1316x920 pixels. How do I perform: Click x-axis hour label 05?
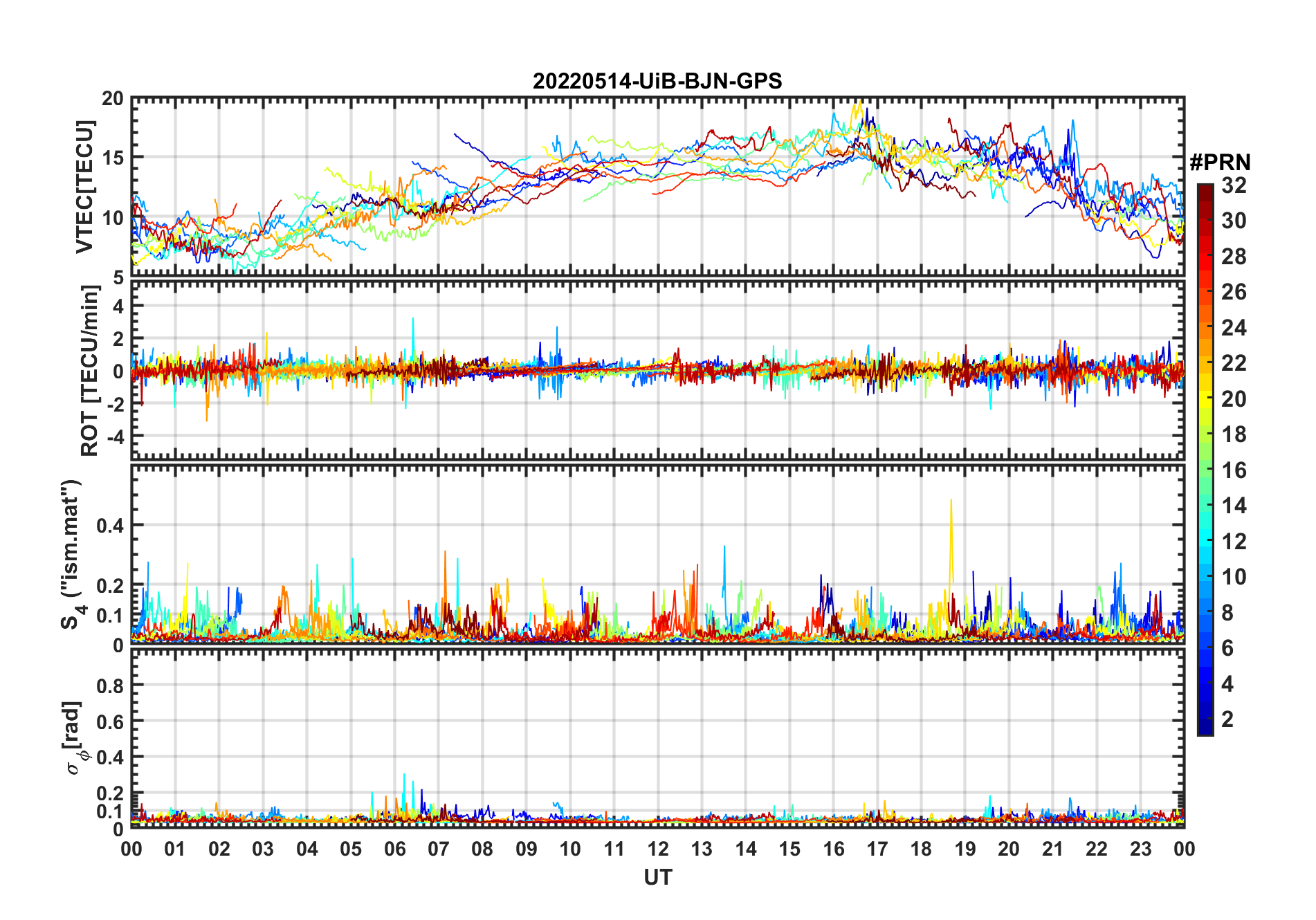click(351, 849)
